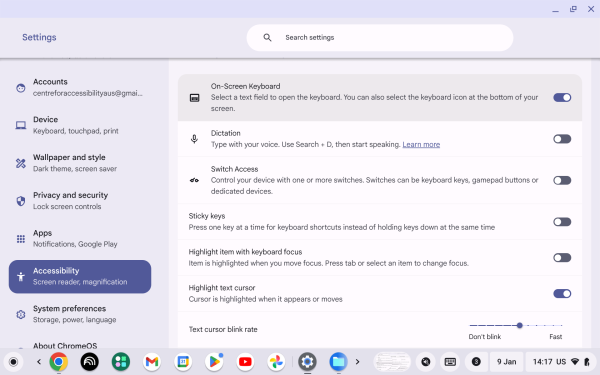The height and width of the screenshot is (375, 600).
Task: Launch Google Calendar from the shelf
Action: pyautogui.click(x=183, y=362)
